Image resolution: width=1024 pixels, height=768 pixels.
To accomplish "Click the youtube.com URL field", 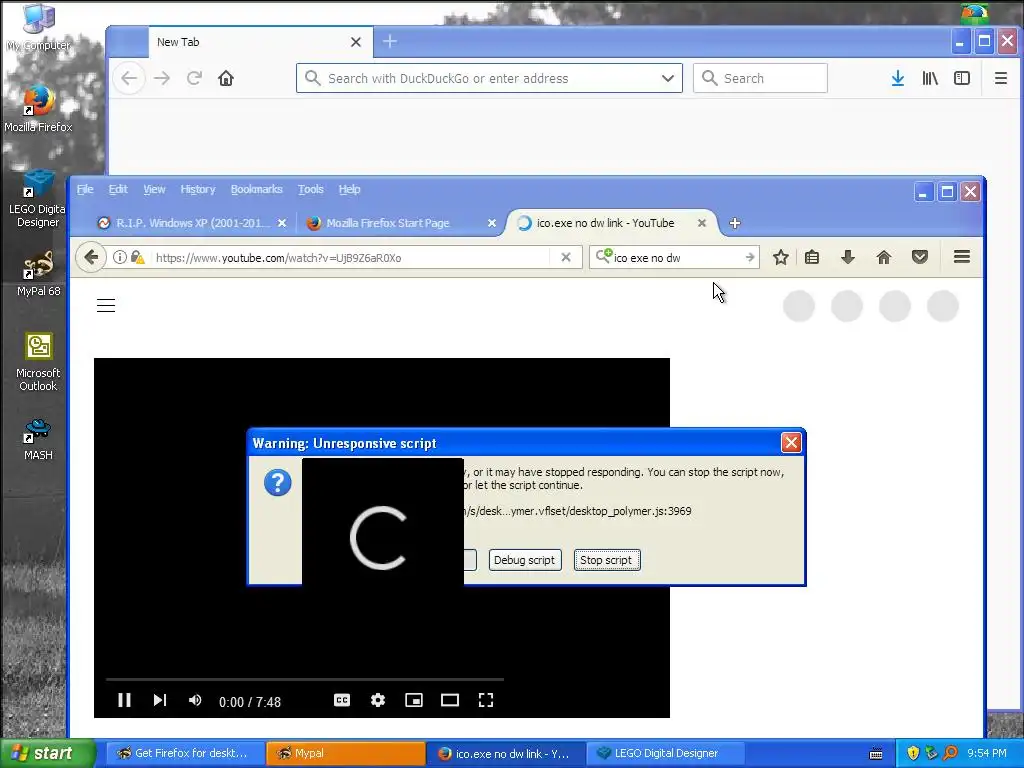I will click(x=353, y=258).
